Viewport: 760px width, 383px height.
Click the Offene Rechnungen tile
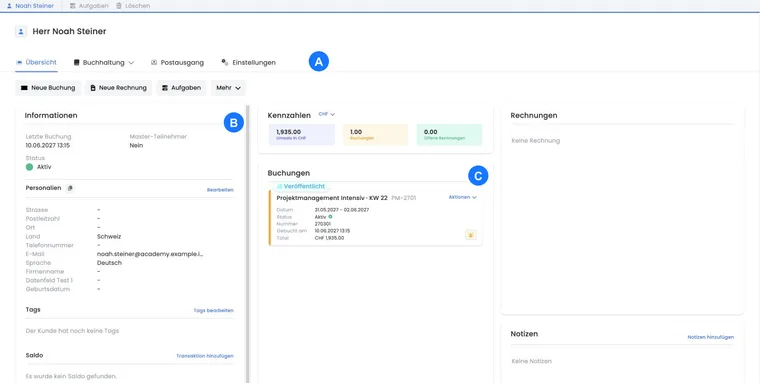pyautogui.click(x=449, y=135)
